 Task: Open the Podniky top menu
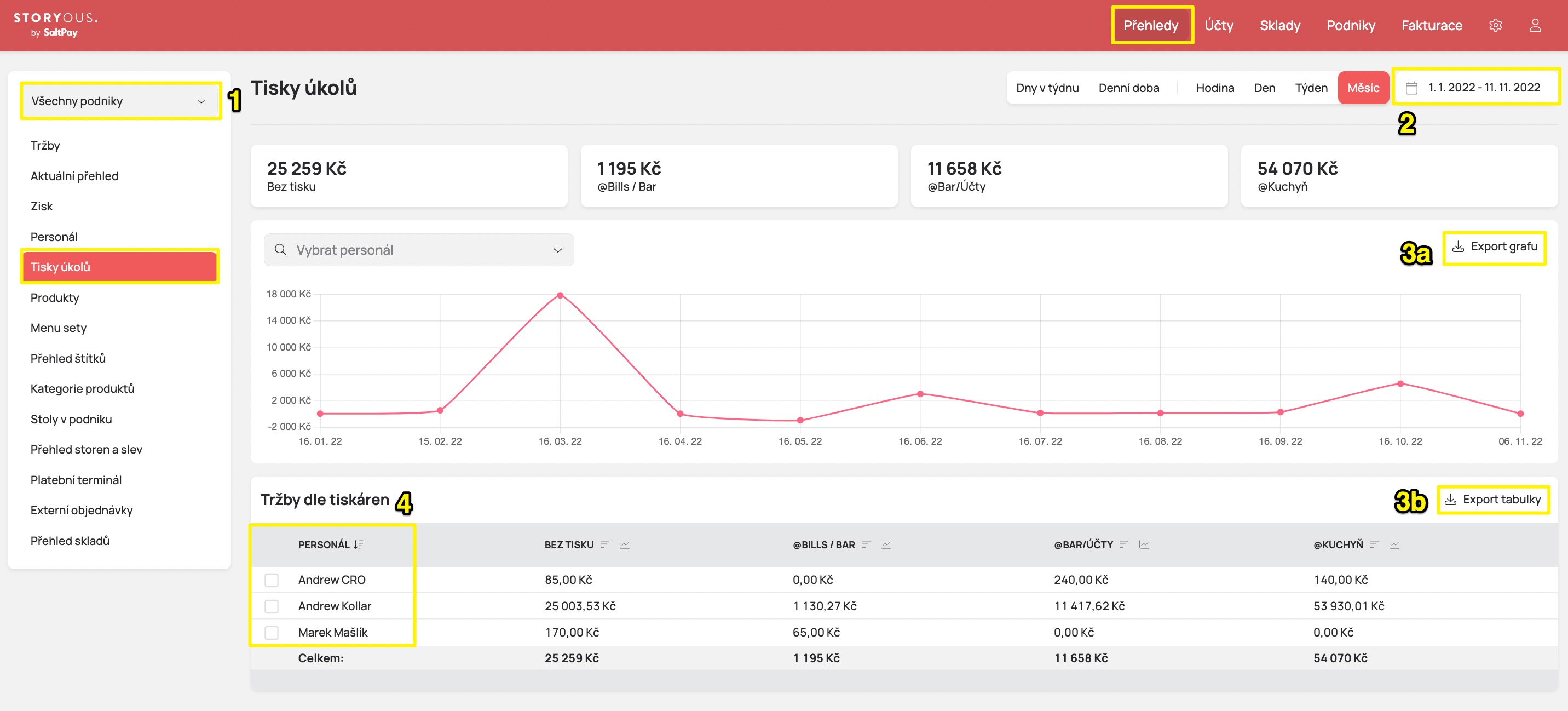(x=1351, y=25)
